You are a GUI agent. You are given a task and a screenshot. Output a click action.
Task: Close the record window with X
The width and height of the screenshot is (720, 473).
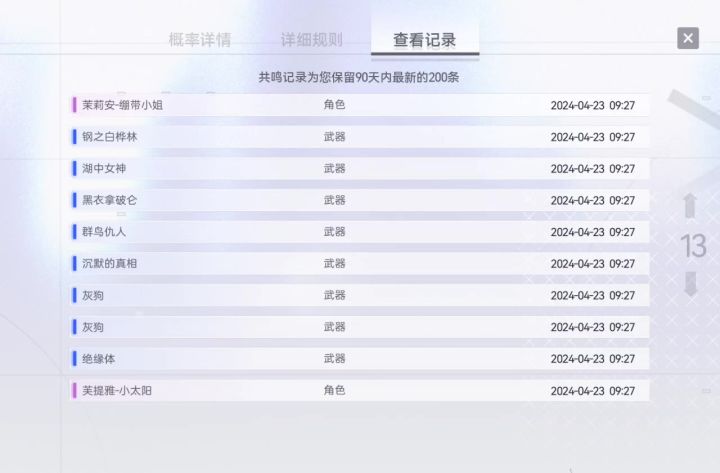pyautogui.click(x=688, y=38)
